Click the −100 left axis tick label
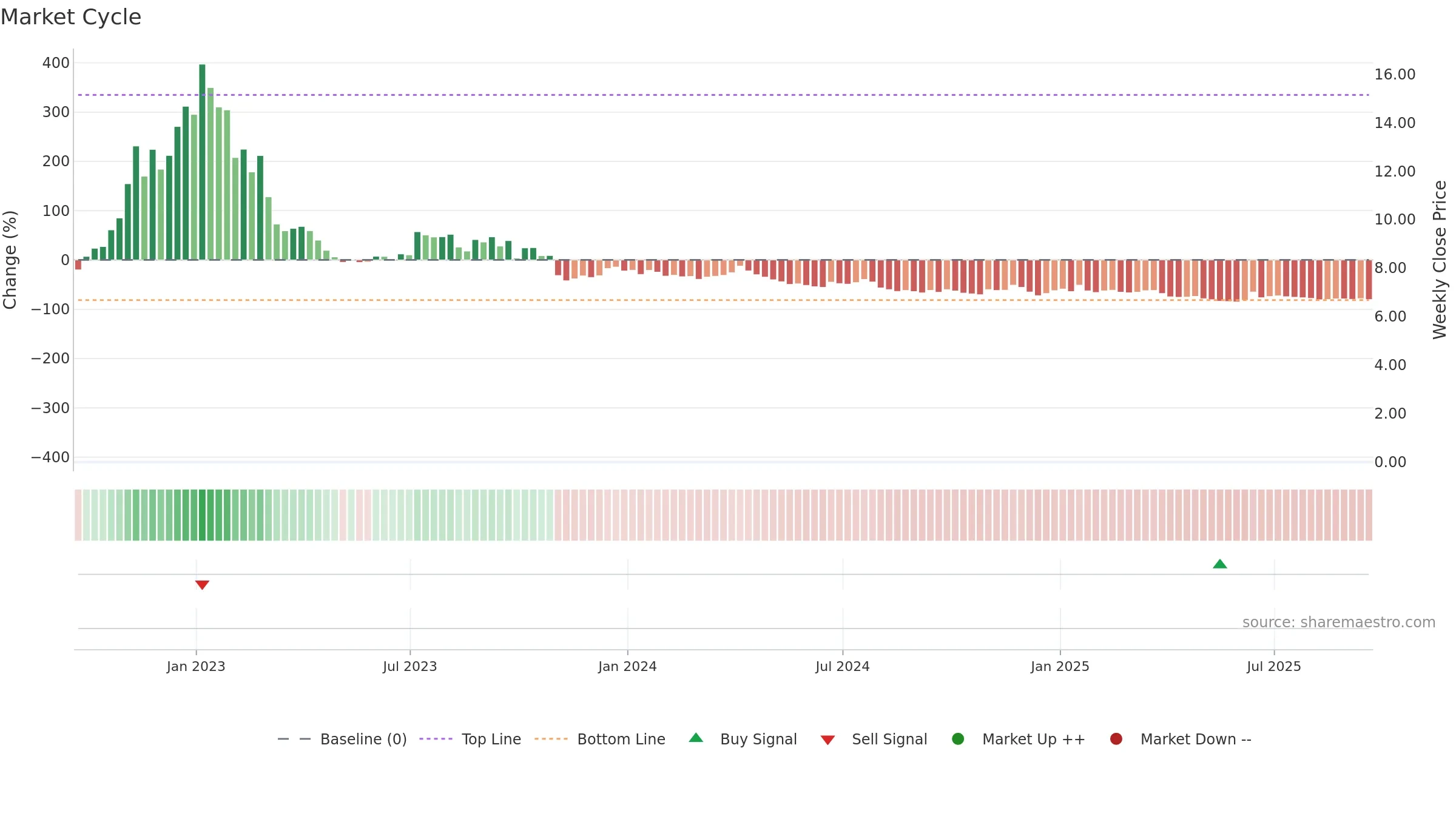This screenshot has height=819, width=1456. pos(50,309)
